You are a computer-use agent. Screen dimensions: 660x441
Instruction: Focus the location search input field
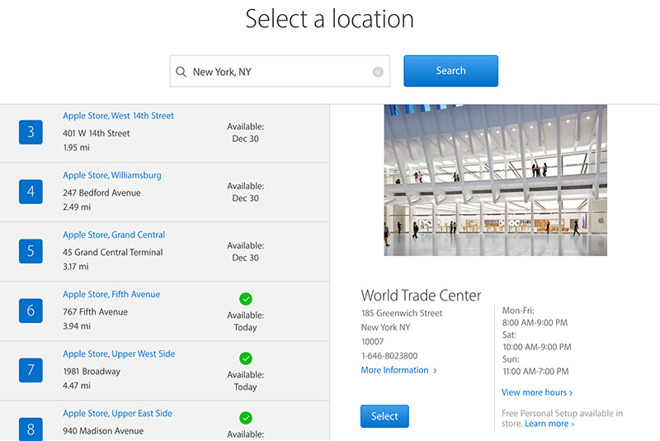point(279,71)
